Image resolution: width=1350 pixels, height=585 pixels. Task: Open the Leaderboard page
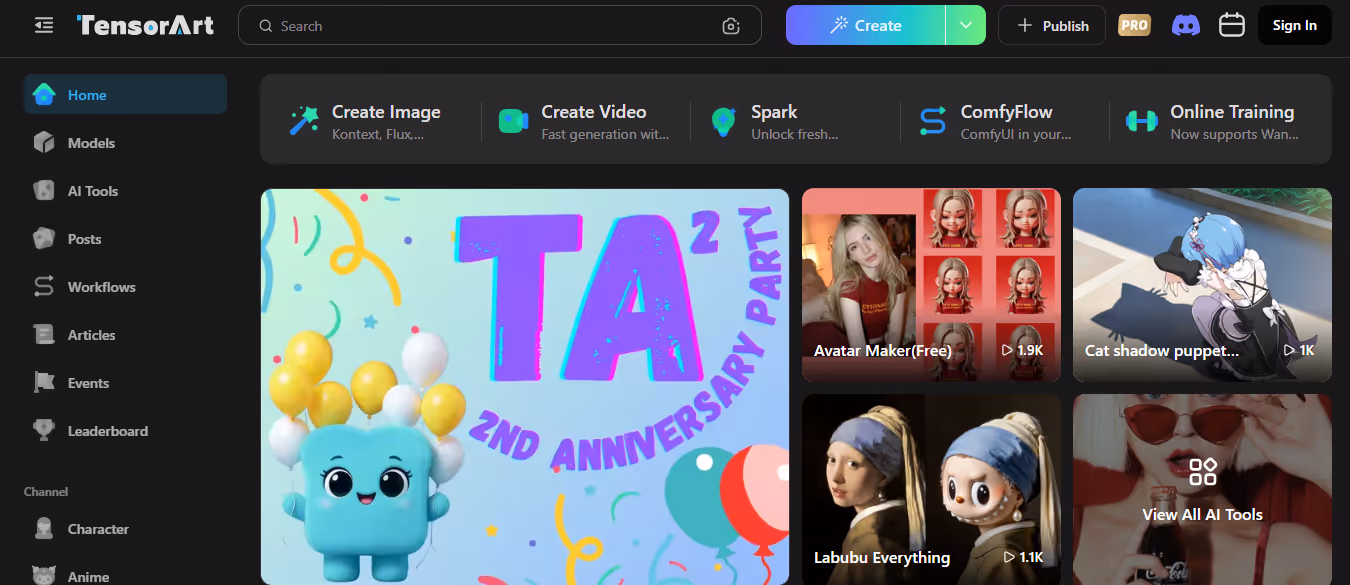tap(107, 430)
